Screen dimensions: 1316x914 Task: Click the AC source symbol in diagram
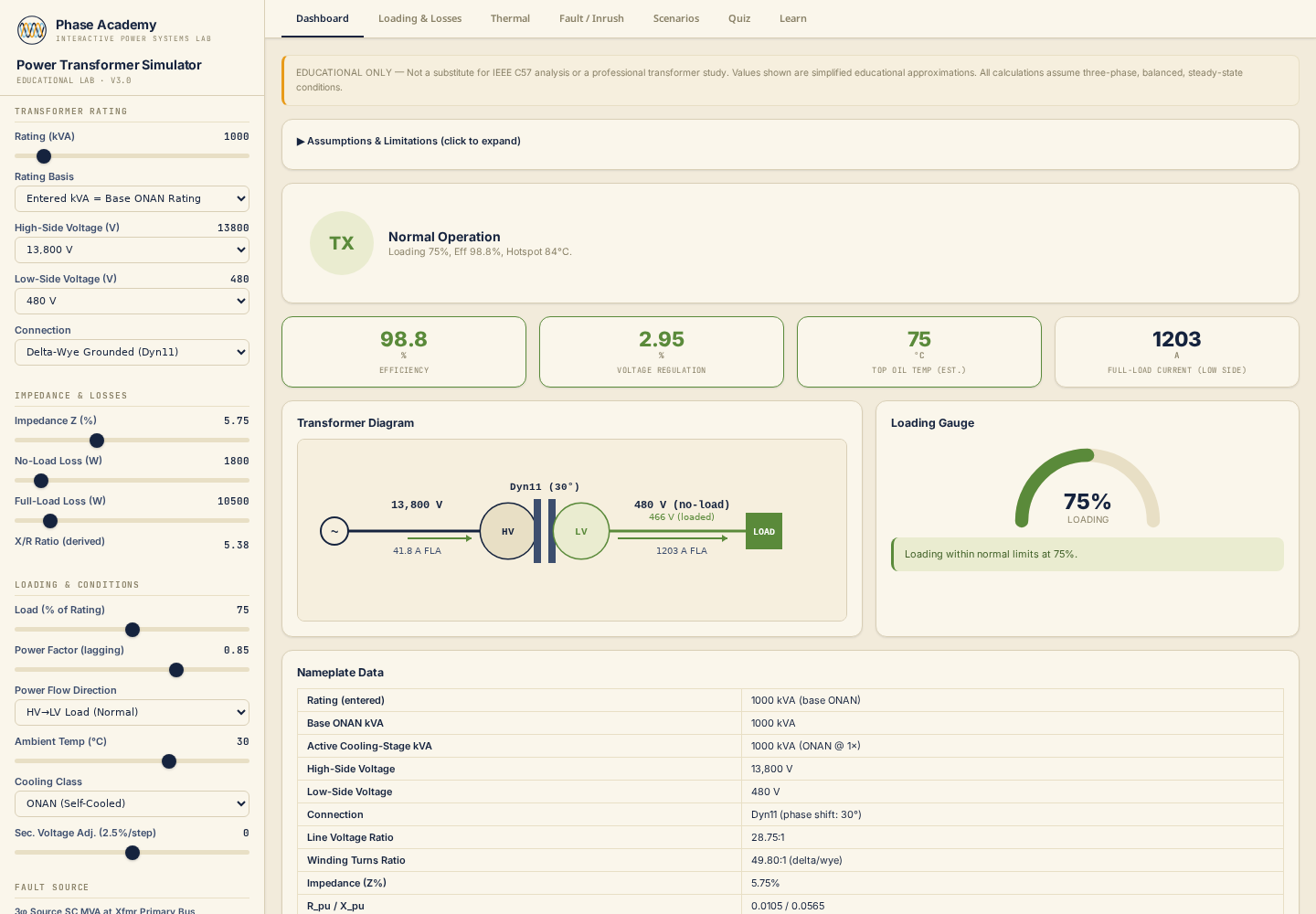pos(334,531)
